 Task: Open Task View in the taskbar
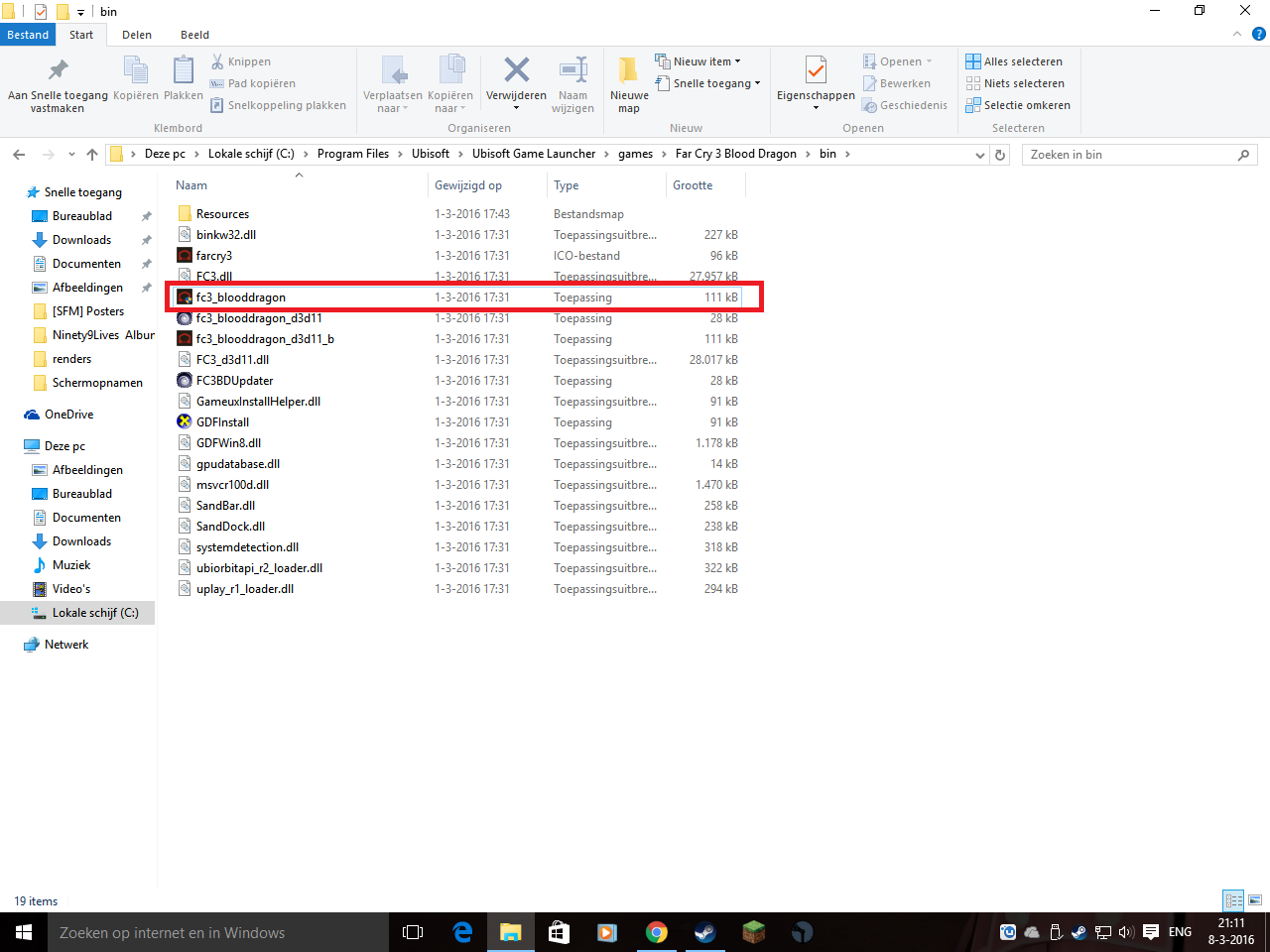click(413, 932)
